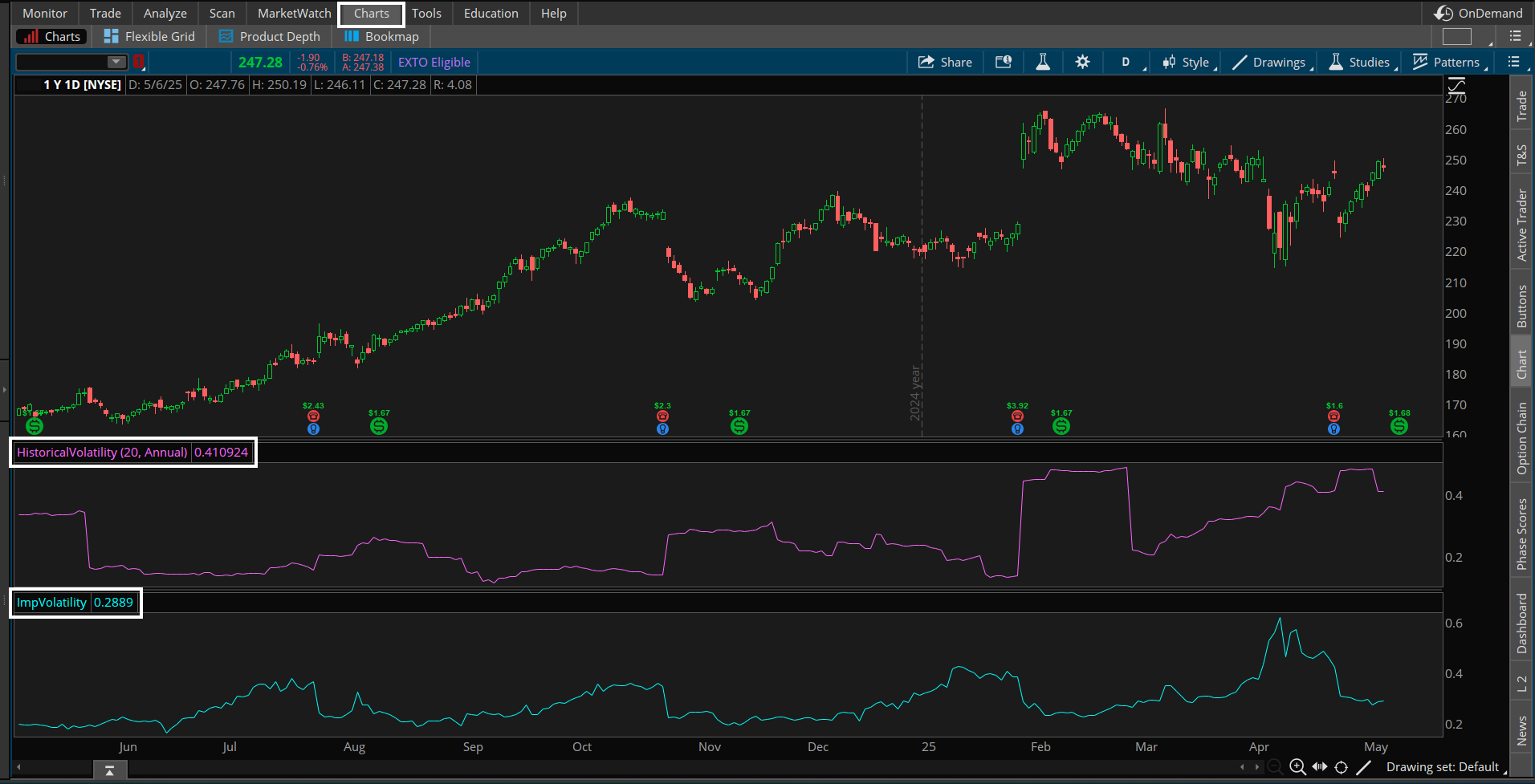Viewport: 1535px width, 784px height.
Task: Click the Share button
Action: pos(945,62)
